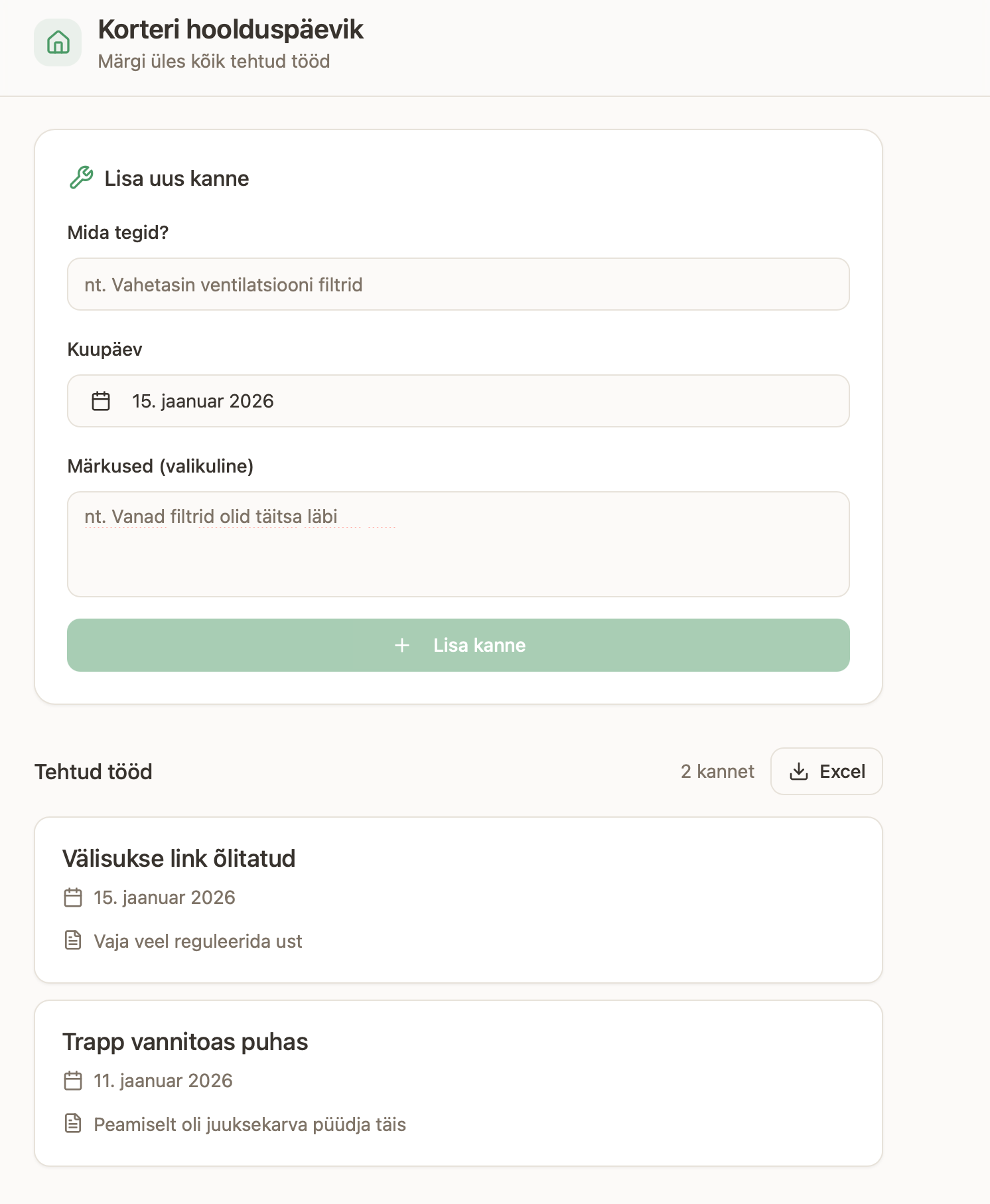Screen dimensions: 990x1204
Task: Click the green home icon in header
Action: [x=58, y=42]
